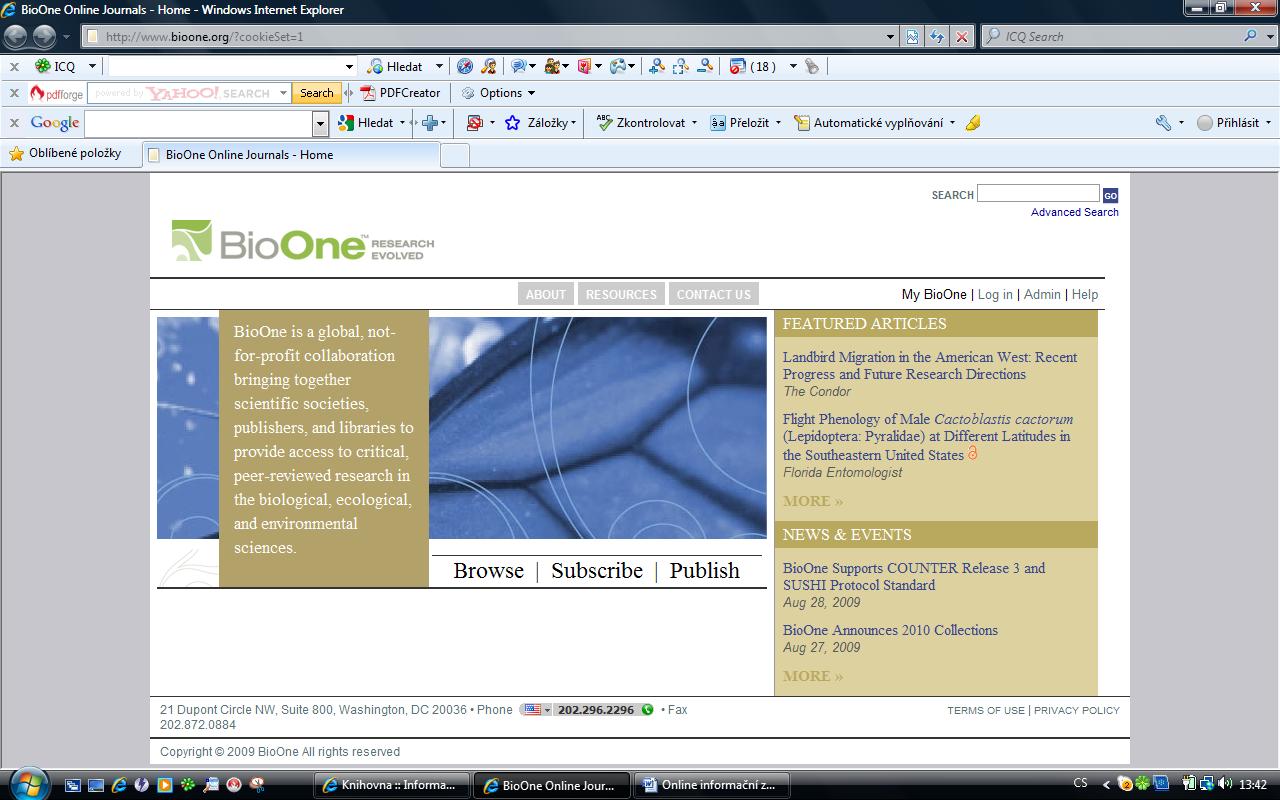1280x800 pixels.
Task: Click the GO button beside BioOne search
Action: pyautogui.click(x=1110, y=195)
